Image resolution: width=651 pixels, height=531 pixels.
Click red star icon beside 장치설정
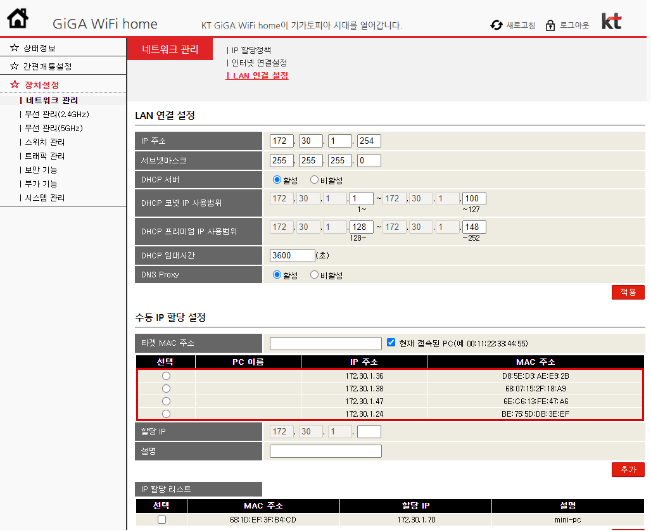click(14, 85)
